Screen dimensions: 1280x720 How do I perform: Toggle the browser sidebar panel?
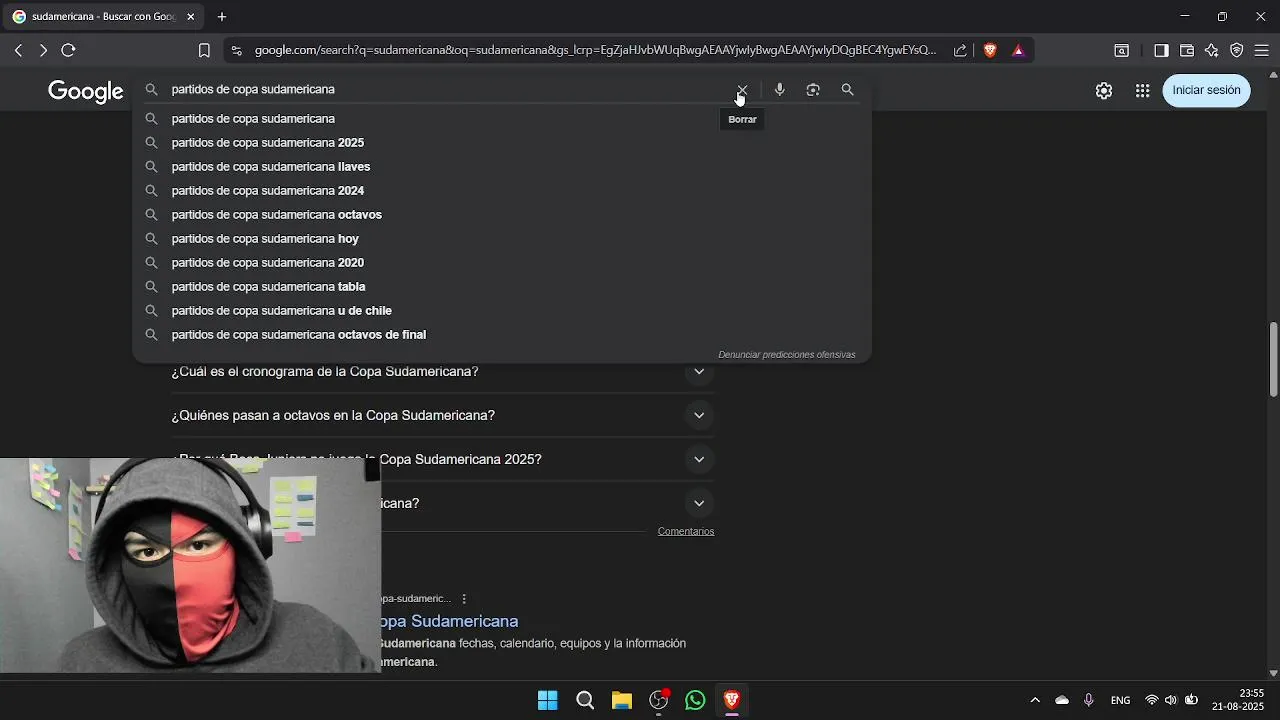tap(1161, 50)
